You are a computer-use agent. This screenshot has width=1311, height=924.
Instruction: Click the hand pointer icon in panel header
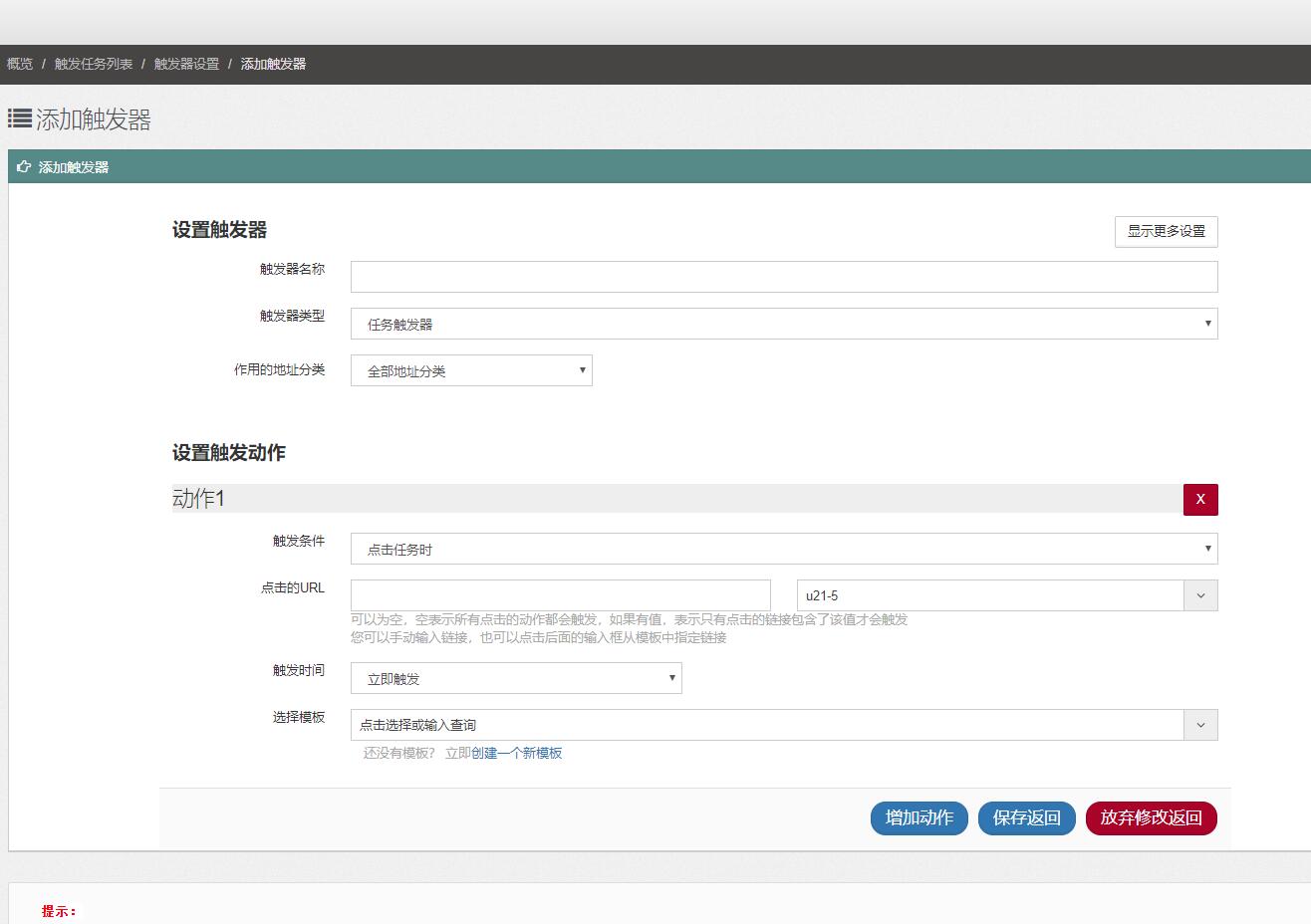(24, 167)
